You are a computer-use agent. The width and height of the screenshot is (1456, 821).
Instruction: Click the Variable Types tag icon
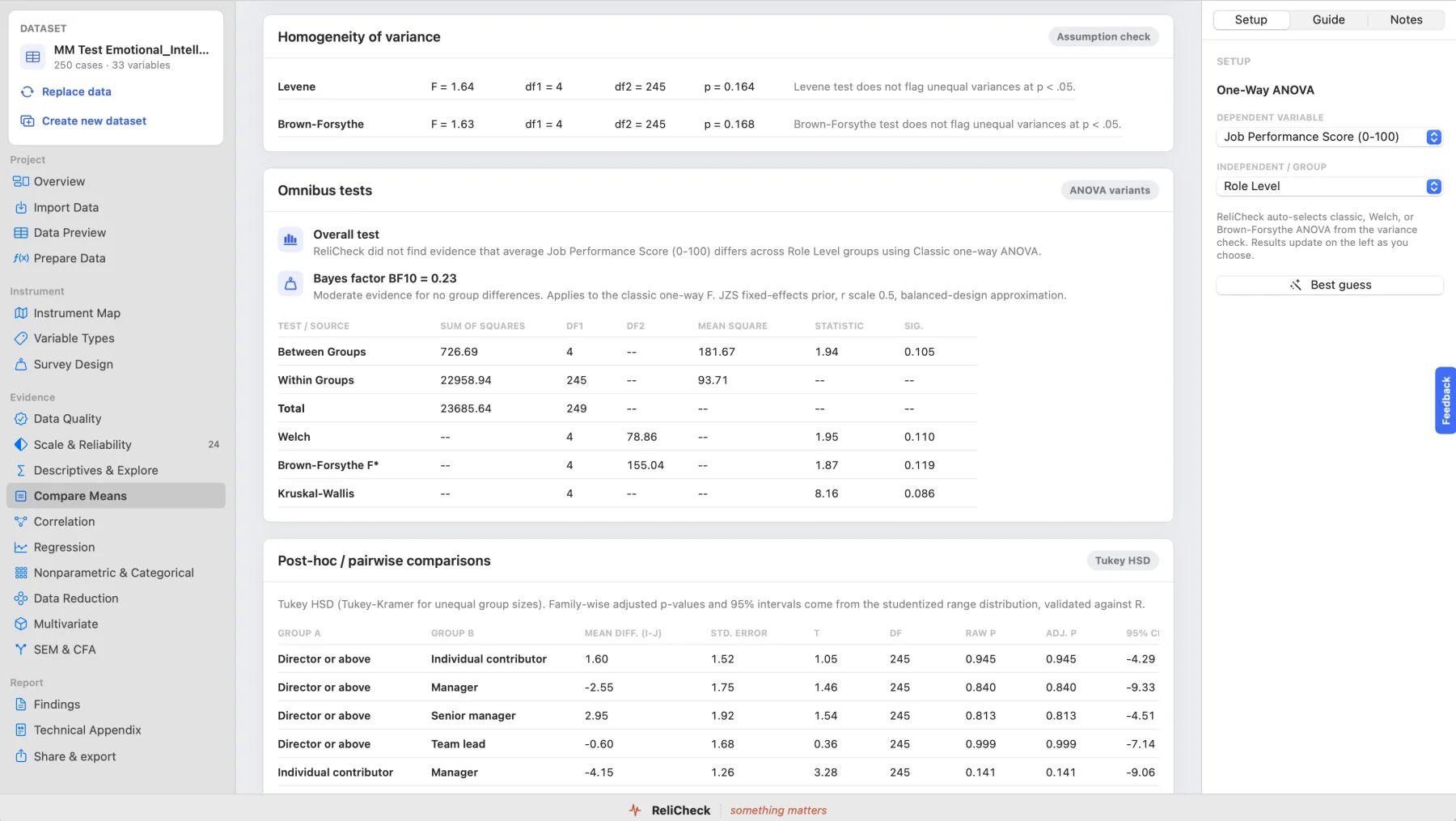point(21,338)
